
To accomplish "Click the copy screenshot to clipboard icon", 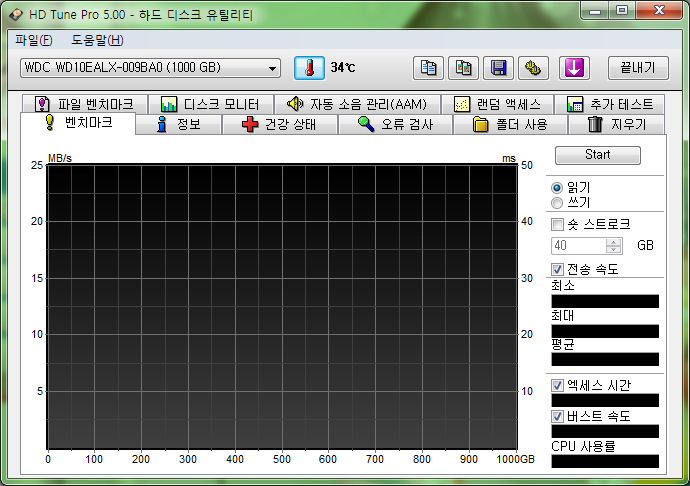I will [x=463, y=68].
